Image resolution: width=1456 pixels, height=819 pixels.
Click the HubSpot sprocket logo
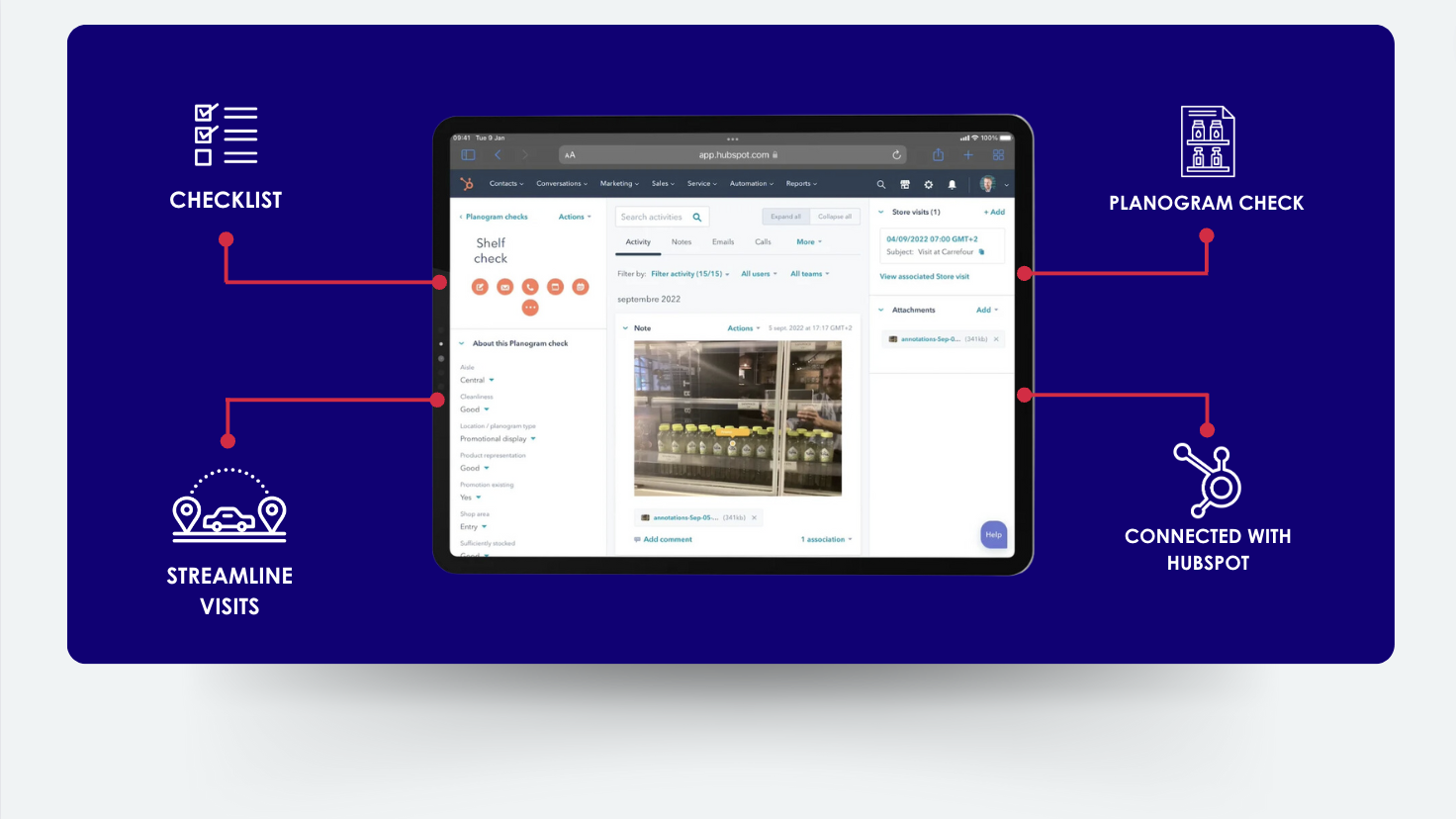point(467,184)
